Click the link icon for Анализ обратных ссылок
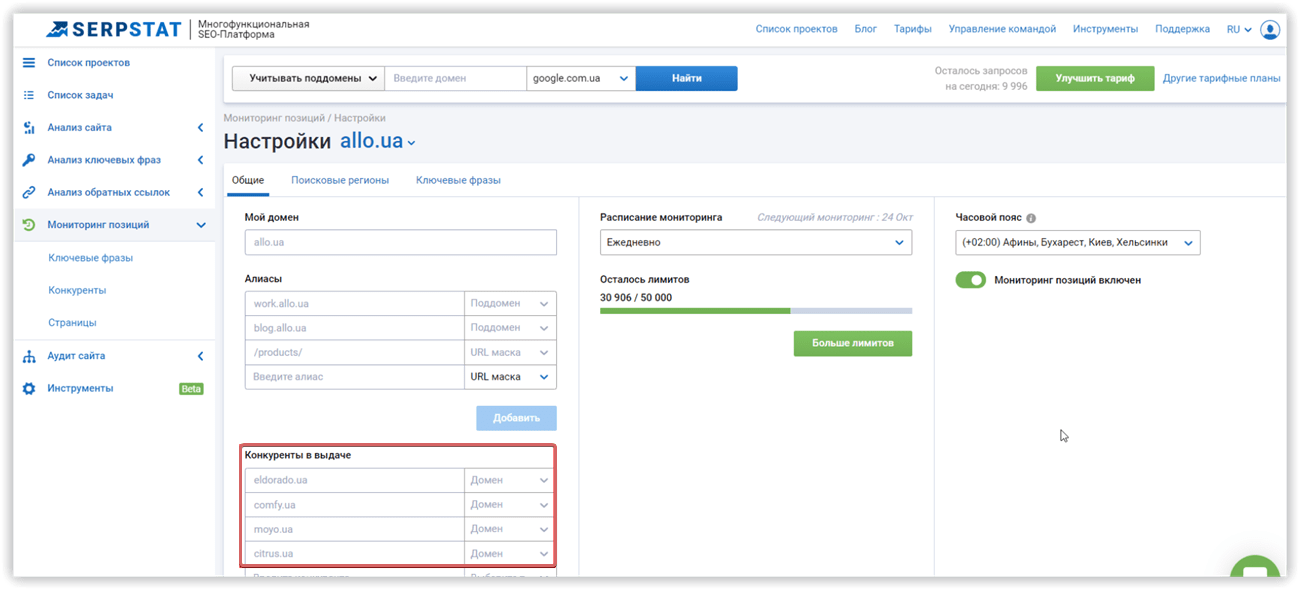This screenshot has width=1300, height=590. point(29,192)
